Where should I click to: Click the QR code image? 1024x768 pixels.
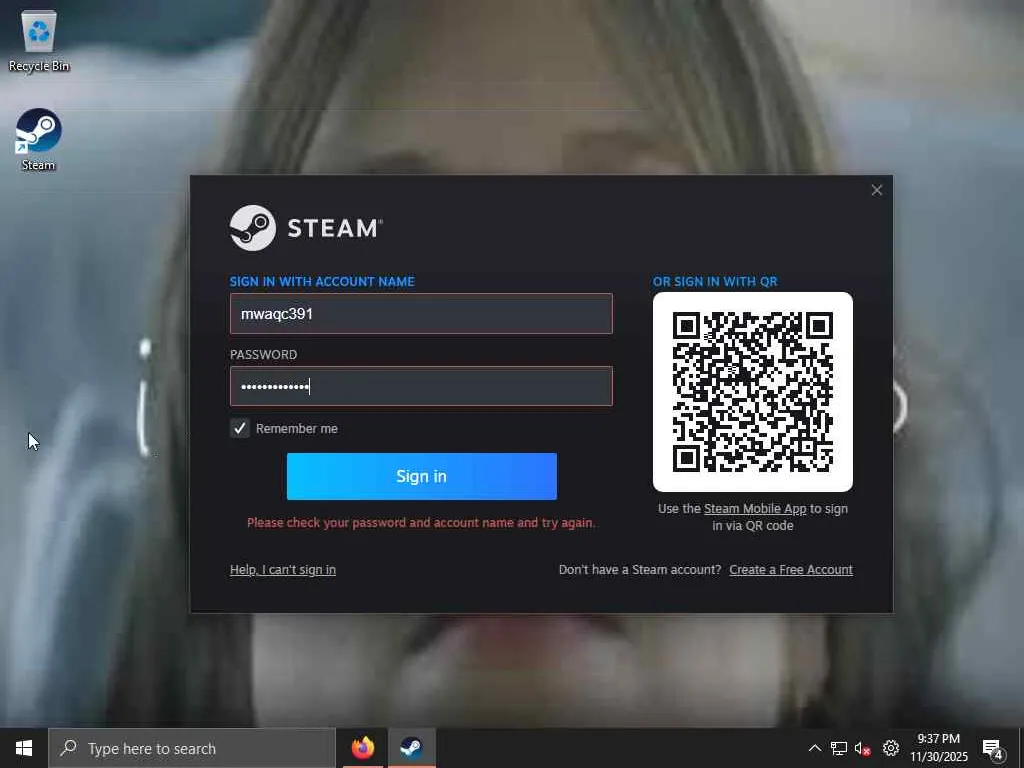(752, 392)
